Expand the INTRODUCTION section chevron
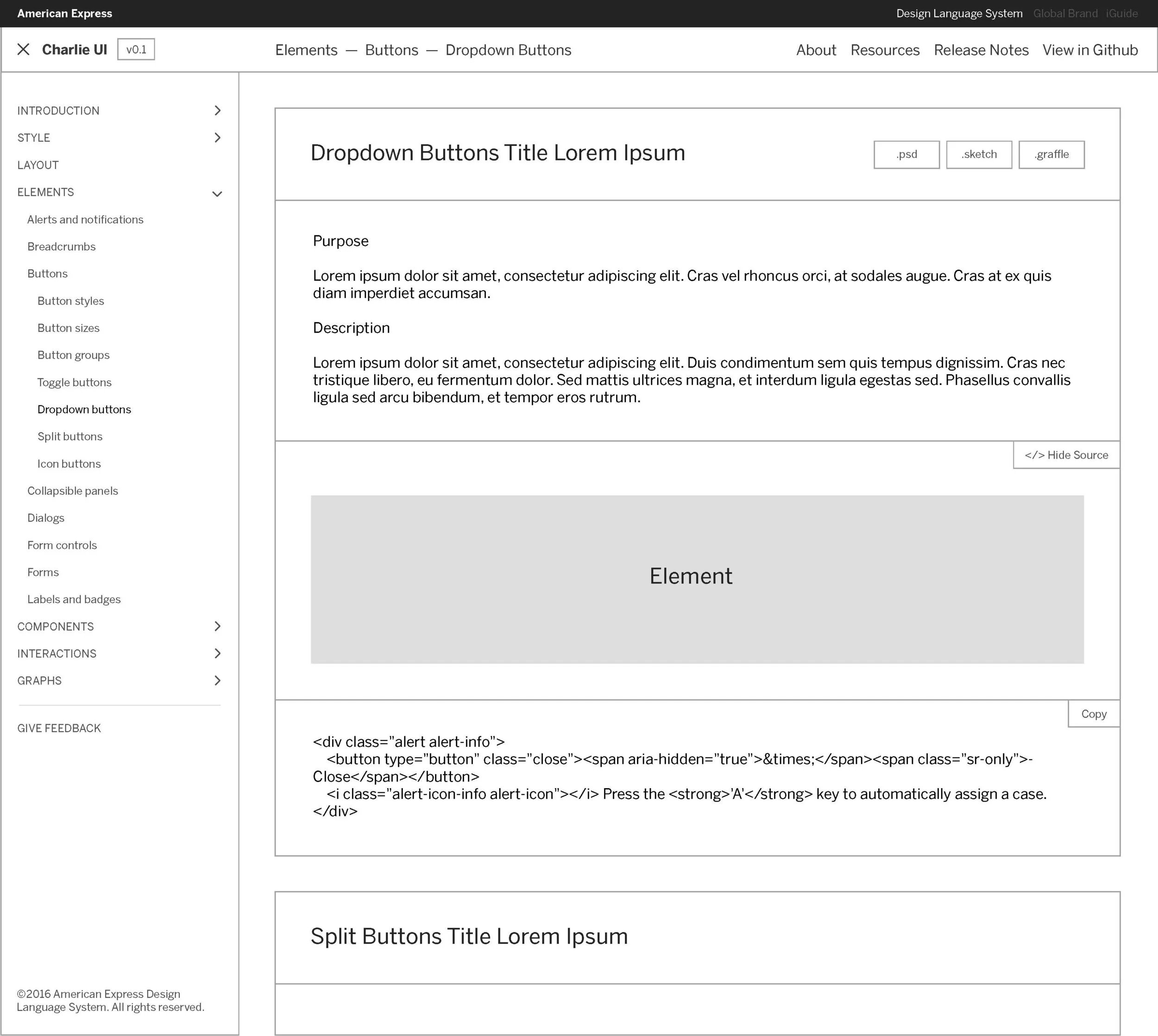The image size is (1158, 1036). pyautogui.click(x=217, y=110)
